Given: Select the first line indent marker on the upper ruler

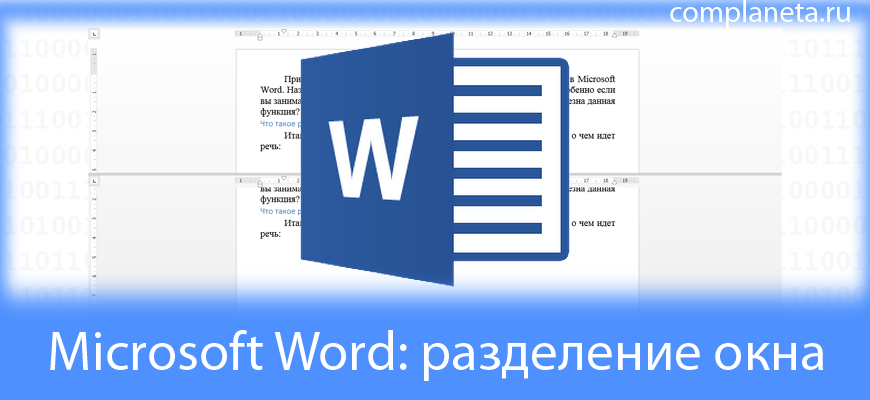Looking at the screenshot, I should coord(284,32).
